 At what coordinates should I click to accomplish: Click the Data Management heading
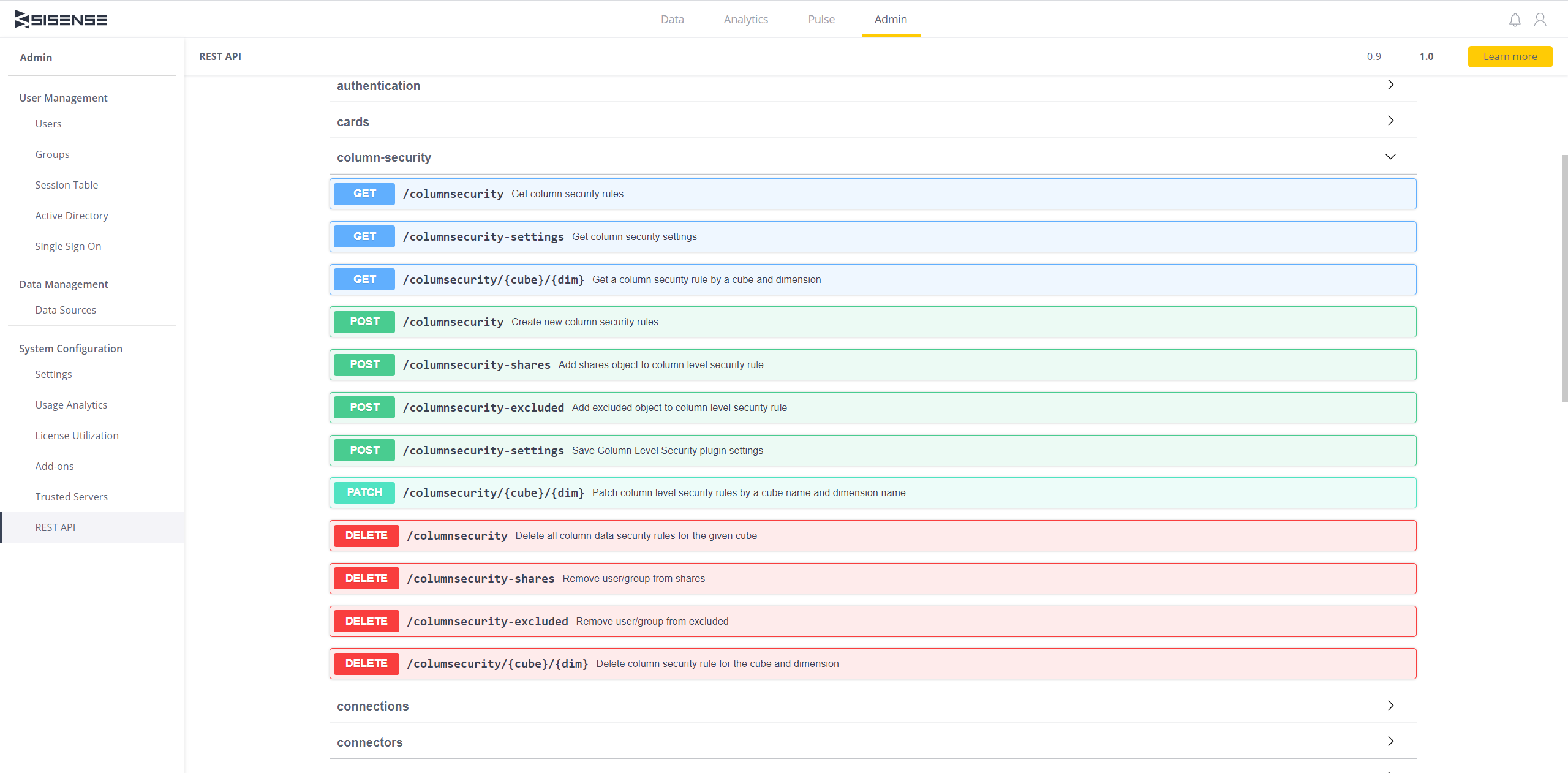coord(63,284)
